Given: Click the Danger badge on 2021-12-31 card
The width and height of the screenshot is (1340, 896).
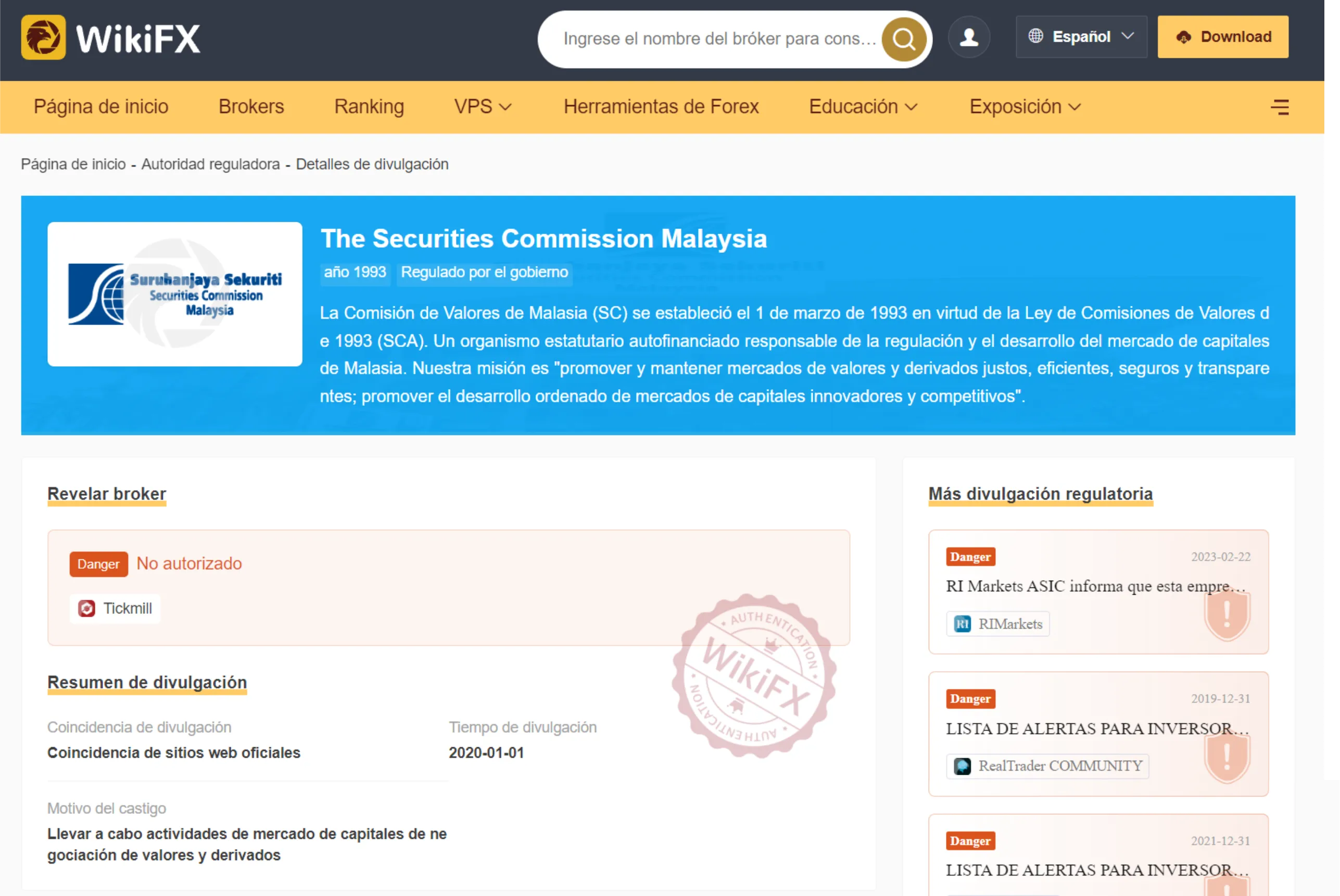Looking at the screenshot, I should 970,841.
